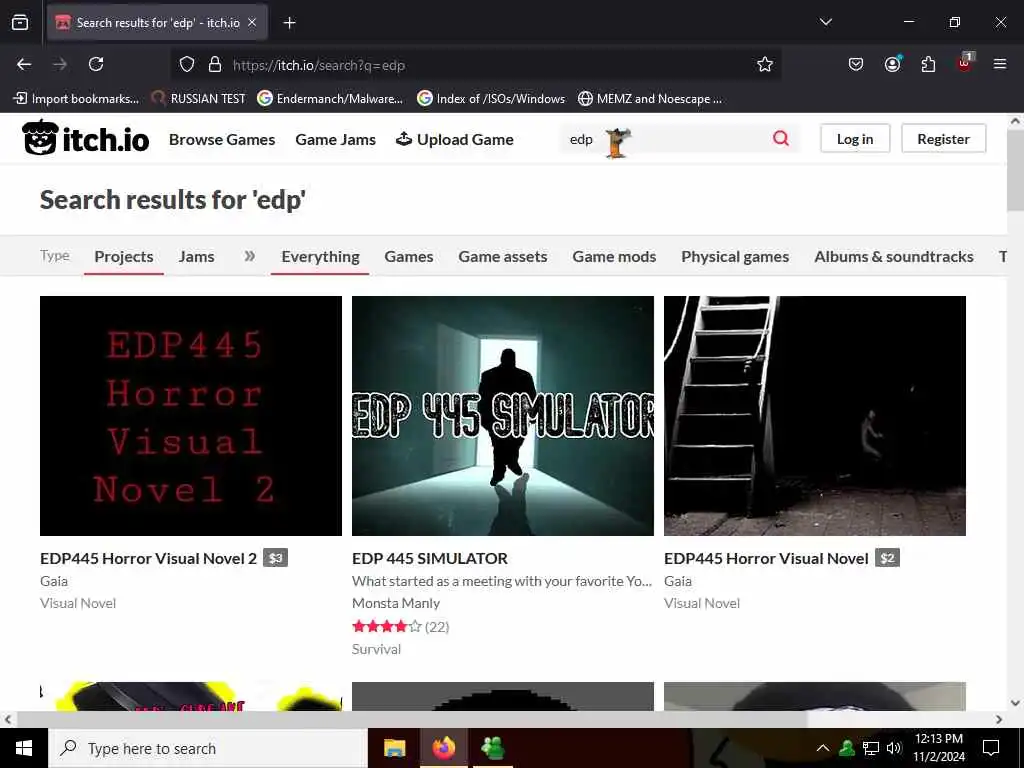Open the Firefox account icon
The height and width of the screenshot is (768, 1024).
pos(892,63)
